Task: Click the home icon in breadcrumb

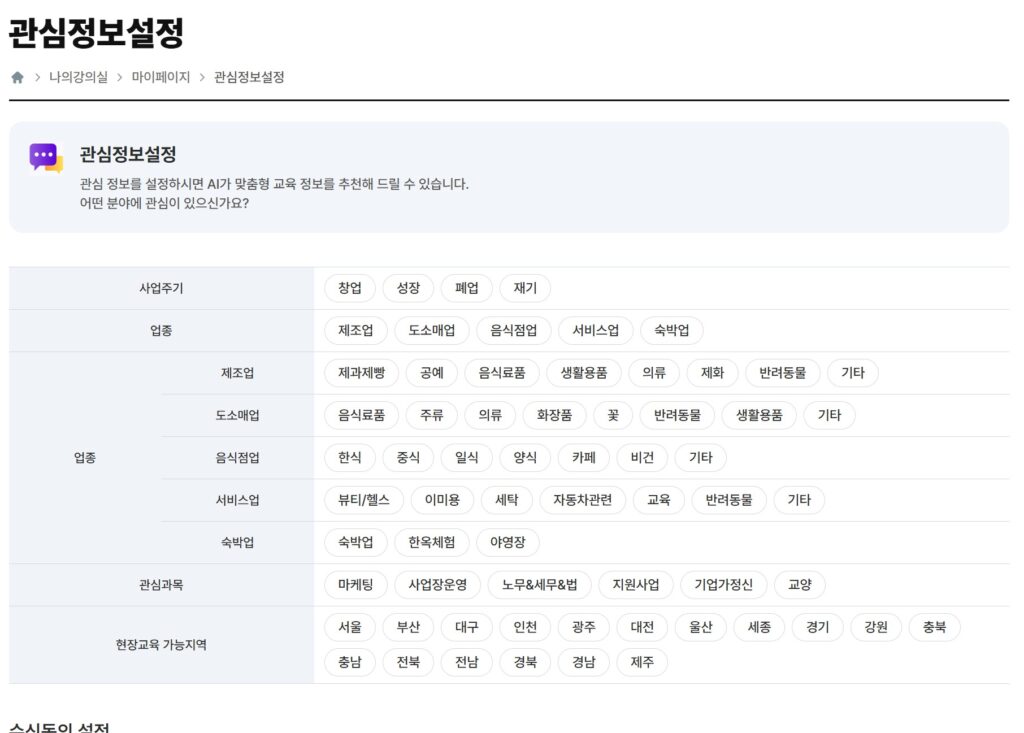Action: (18, 78)
